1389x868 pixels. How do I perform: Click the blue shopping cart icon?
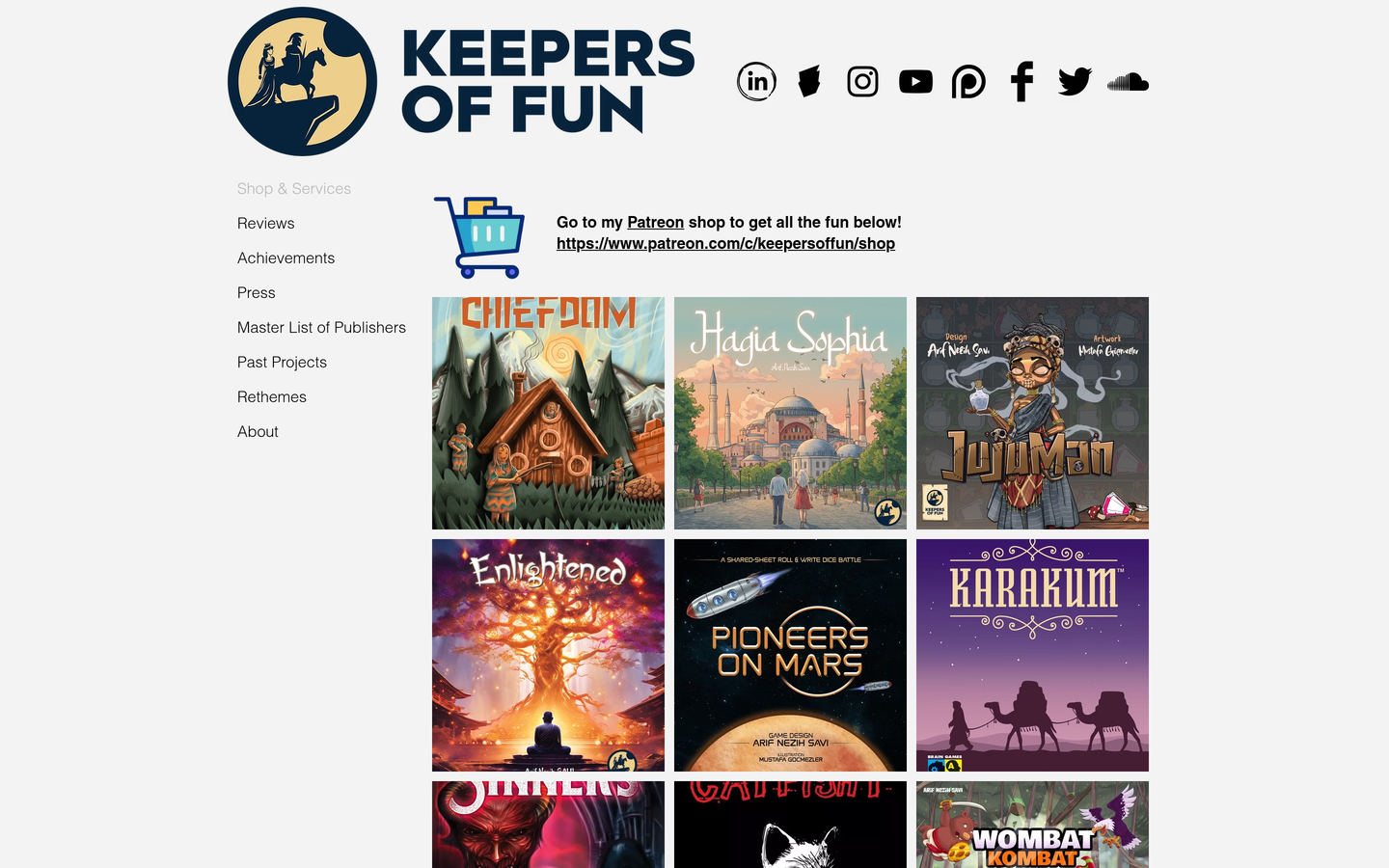(479, 237)
